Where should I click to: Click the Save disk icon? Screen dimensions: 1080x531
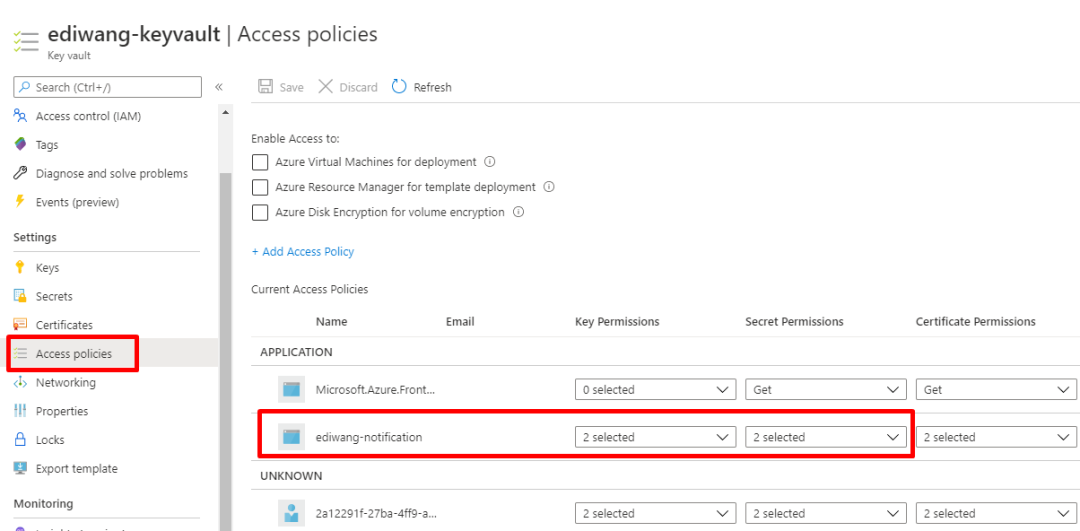(x=265, y=87)
